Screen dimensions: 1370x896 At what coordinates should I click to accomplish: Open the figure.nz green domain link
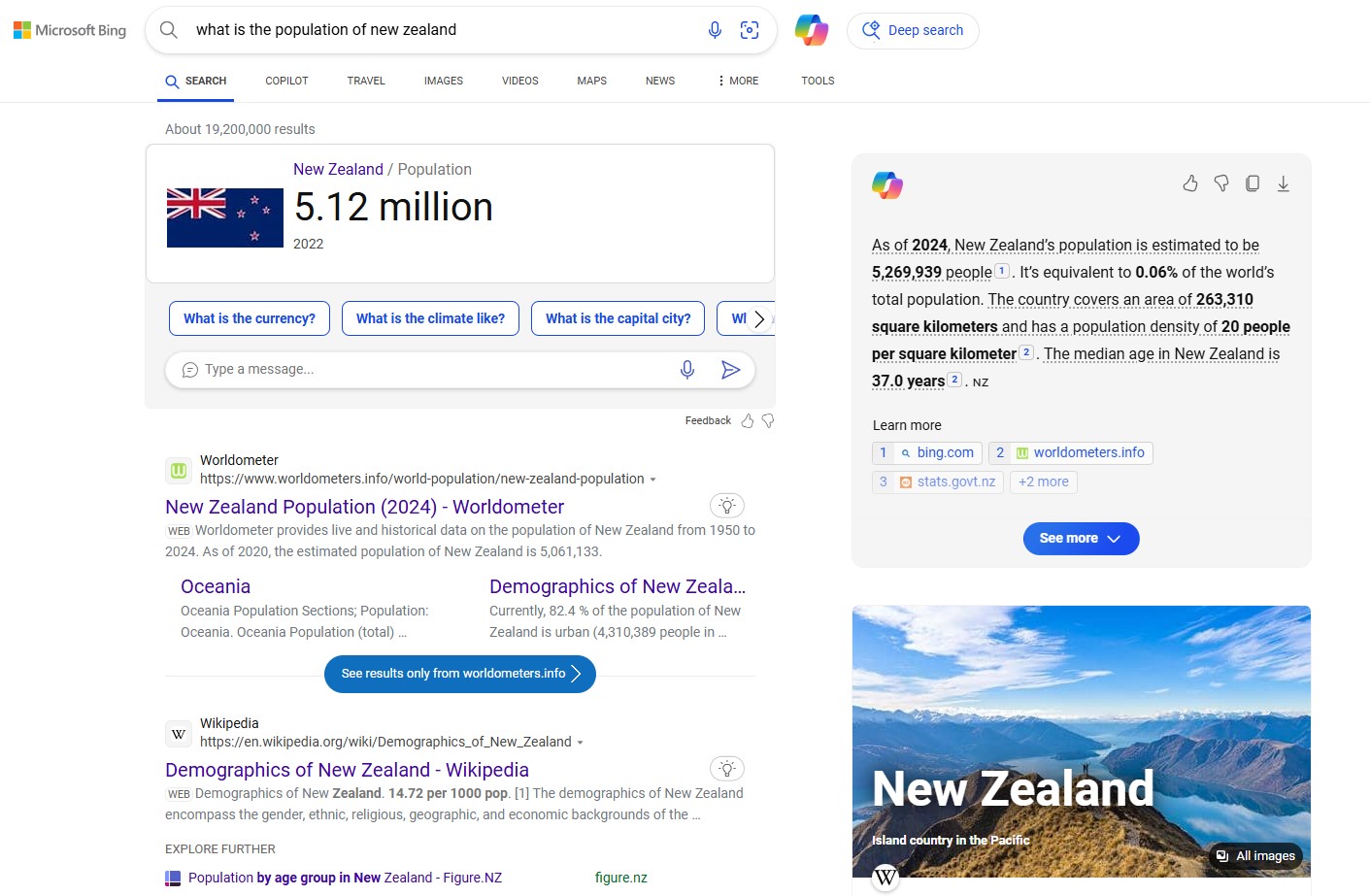[621, 878]
